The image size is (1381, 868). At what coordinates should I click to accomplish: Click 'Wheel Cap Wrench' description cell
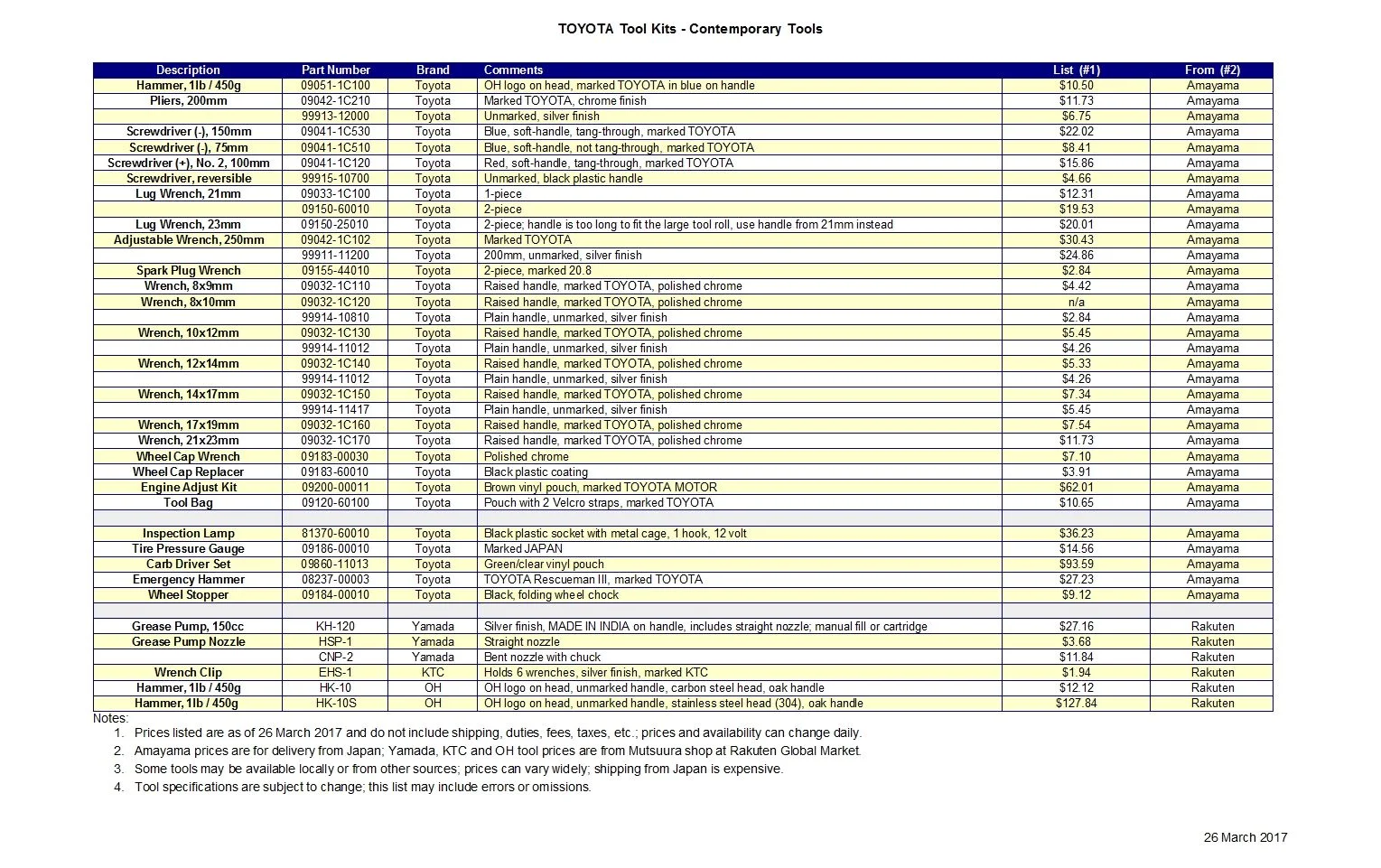188,456
